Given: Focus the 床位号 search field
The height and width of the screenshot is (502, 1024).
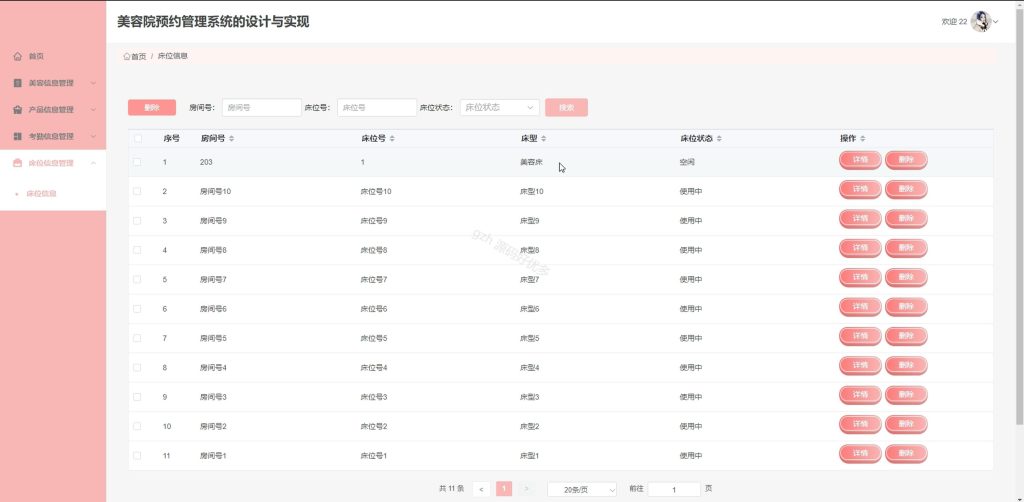Looking at the screenshot, I should click(377, 108).
